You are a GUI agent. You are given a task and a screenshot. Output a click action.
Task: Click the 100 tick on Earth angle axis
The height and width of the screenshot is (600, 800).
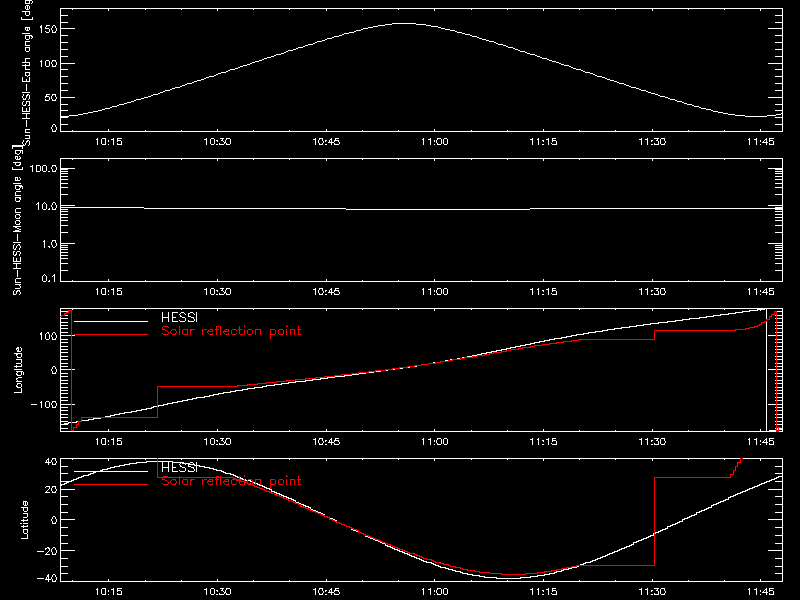(49, 63)
